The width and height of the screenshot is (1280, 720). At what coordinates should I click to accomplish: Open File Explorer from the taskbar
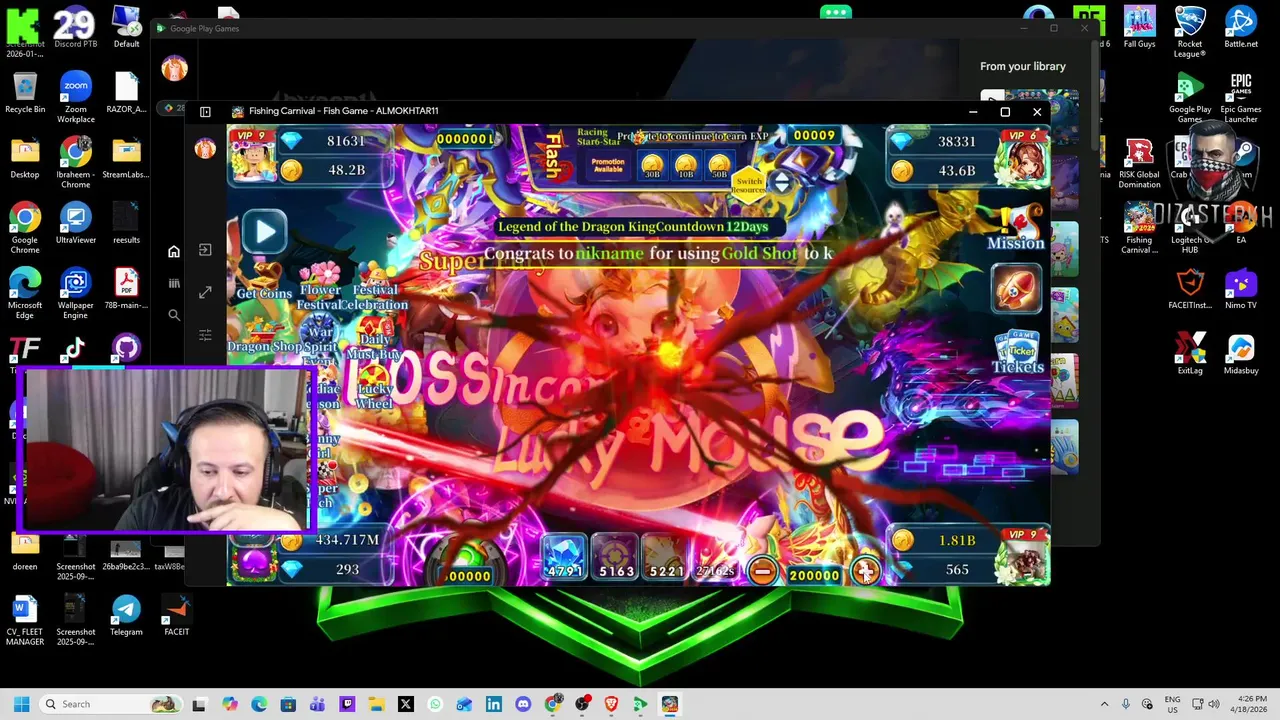pos(376,704)
